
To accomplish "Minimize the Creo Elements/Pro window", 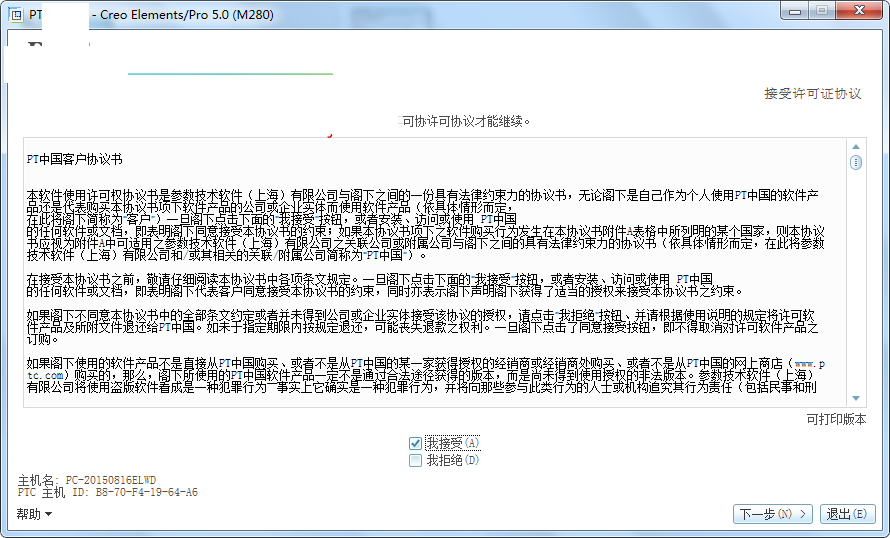I will [x=795, y=10].
